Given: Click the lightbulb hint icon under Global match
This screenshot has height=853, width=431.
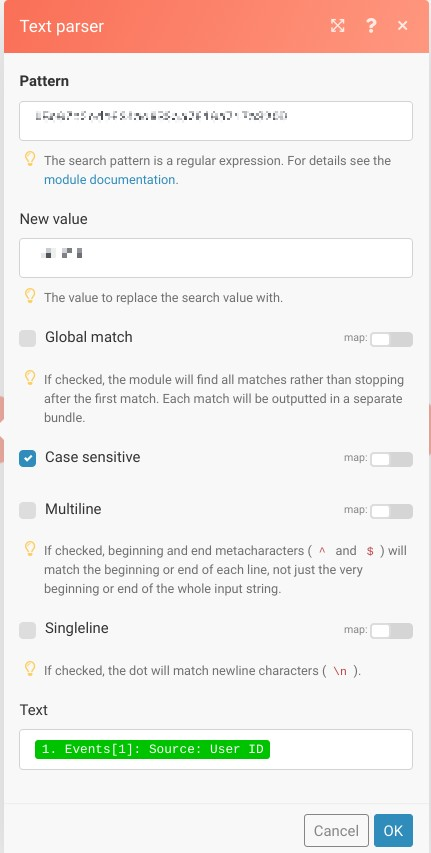Looking at the screenshot, I should tap(30, 378).
